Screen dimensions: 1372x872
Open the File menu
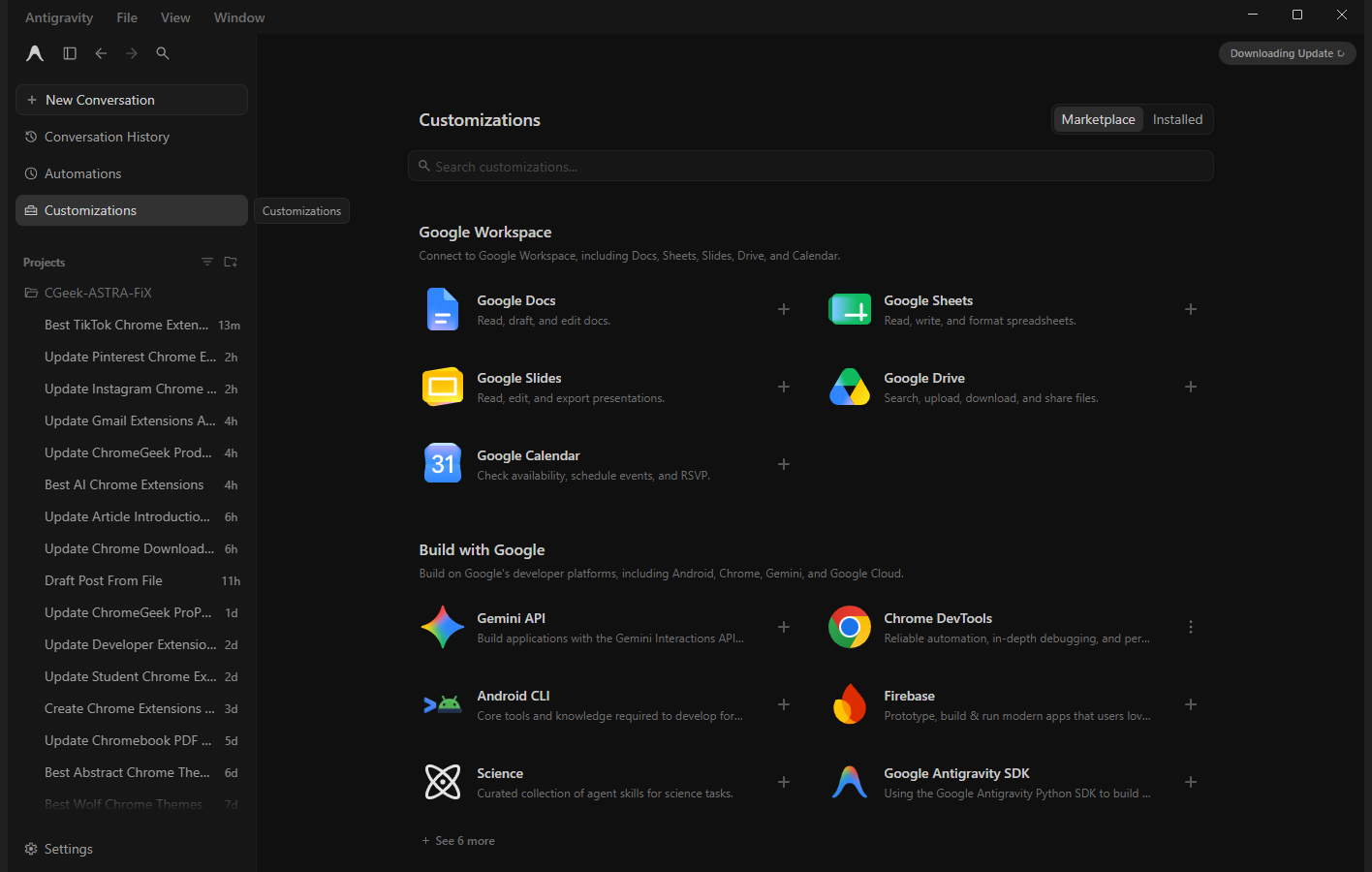tap(127, 17)
